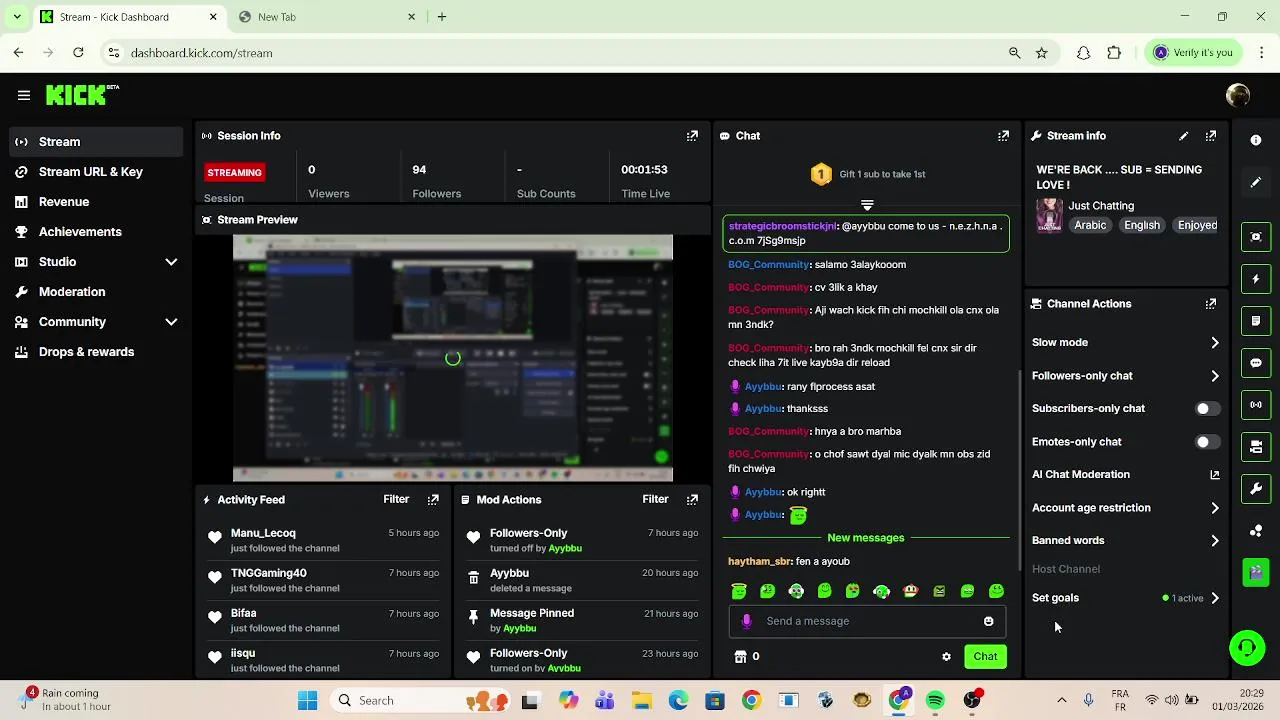Collapse the pinned message arrow in chat
The height and width of the screenshot is (720, 1280).
[x=867, y=205]
